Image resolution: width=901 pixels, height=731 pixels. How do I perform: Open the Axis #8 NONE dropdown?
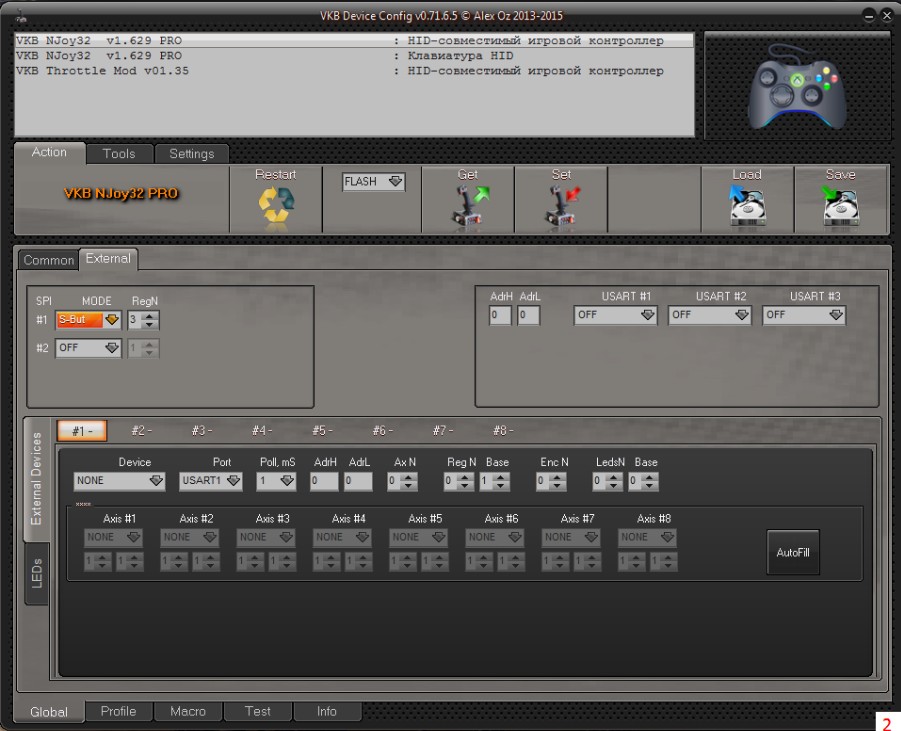coord(647,537)
